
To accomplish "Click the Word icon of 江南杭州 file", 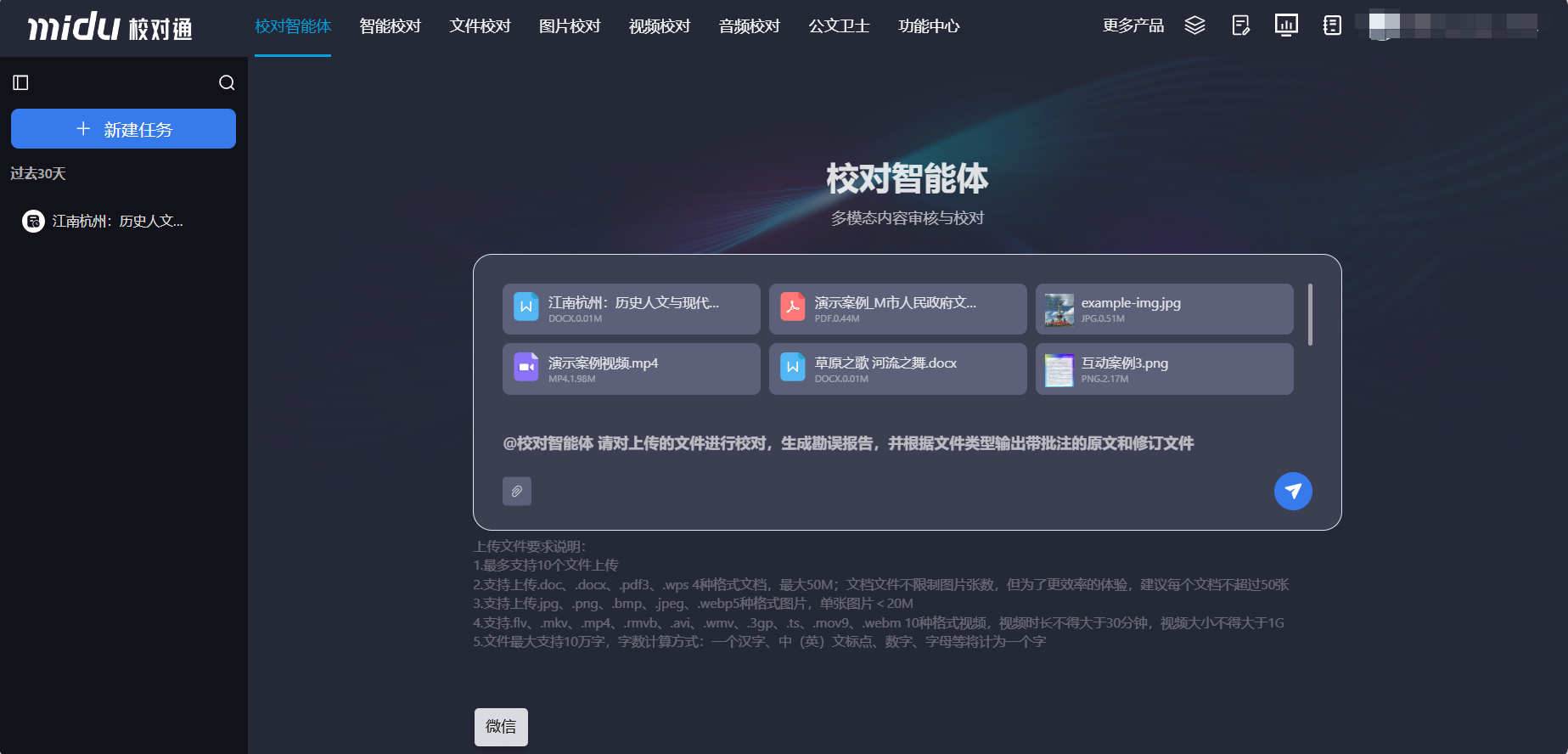I will 526,307.
